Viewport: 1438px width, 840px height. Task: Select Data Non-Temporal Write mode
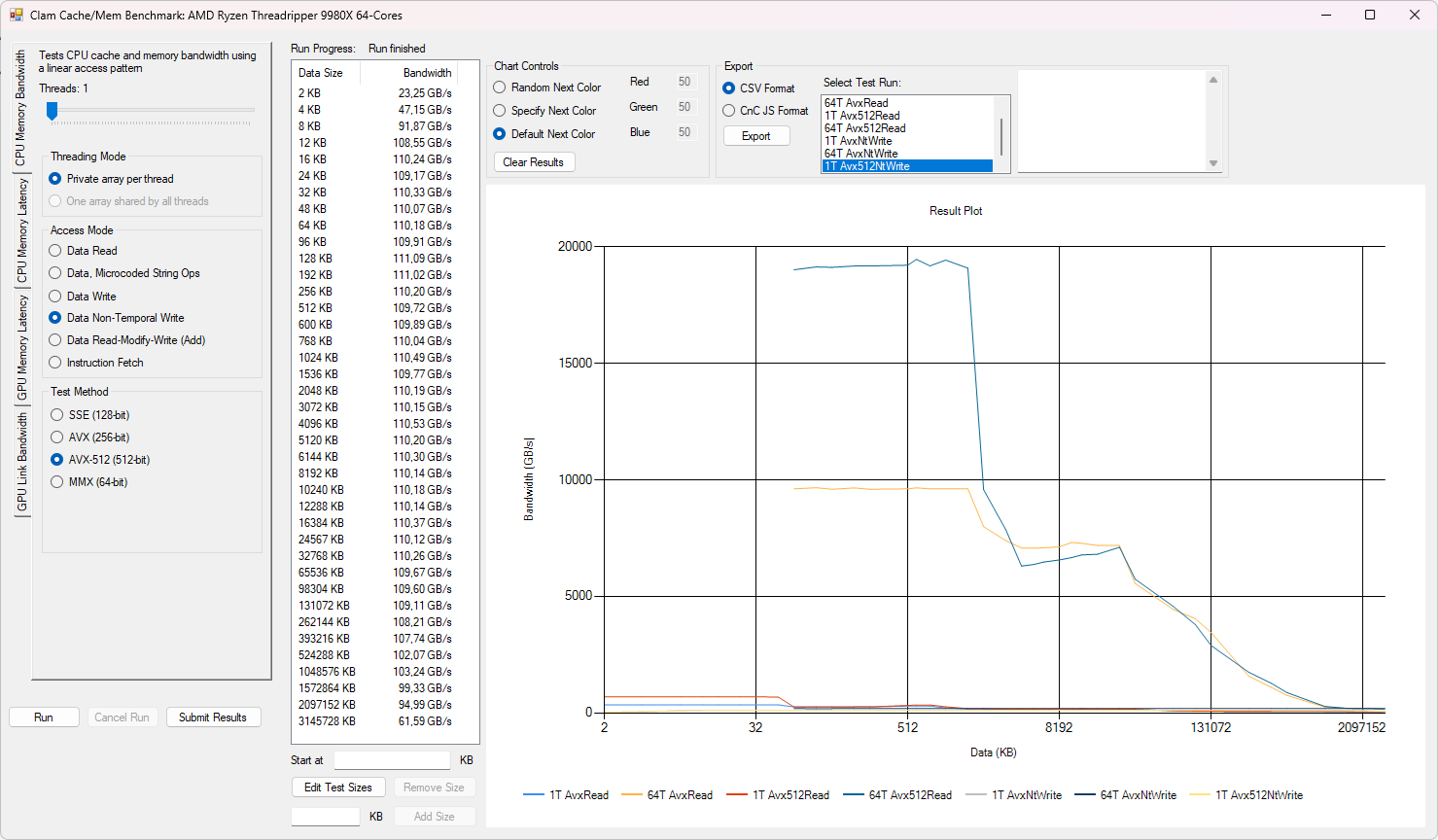(x=117, y=318)
